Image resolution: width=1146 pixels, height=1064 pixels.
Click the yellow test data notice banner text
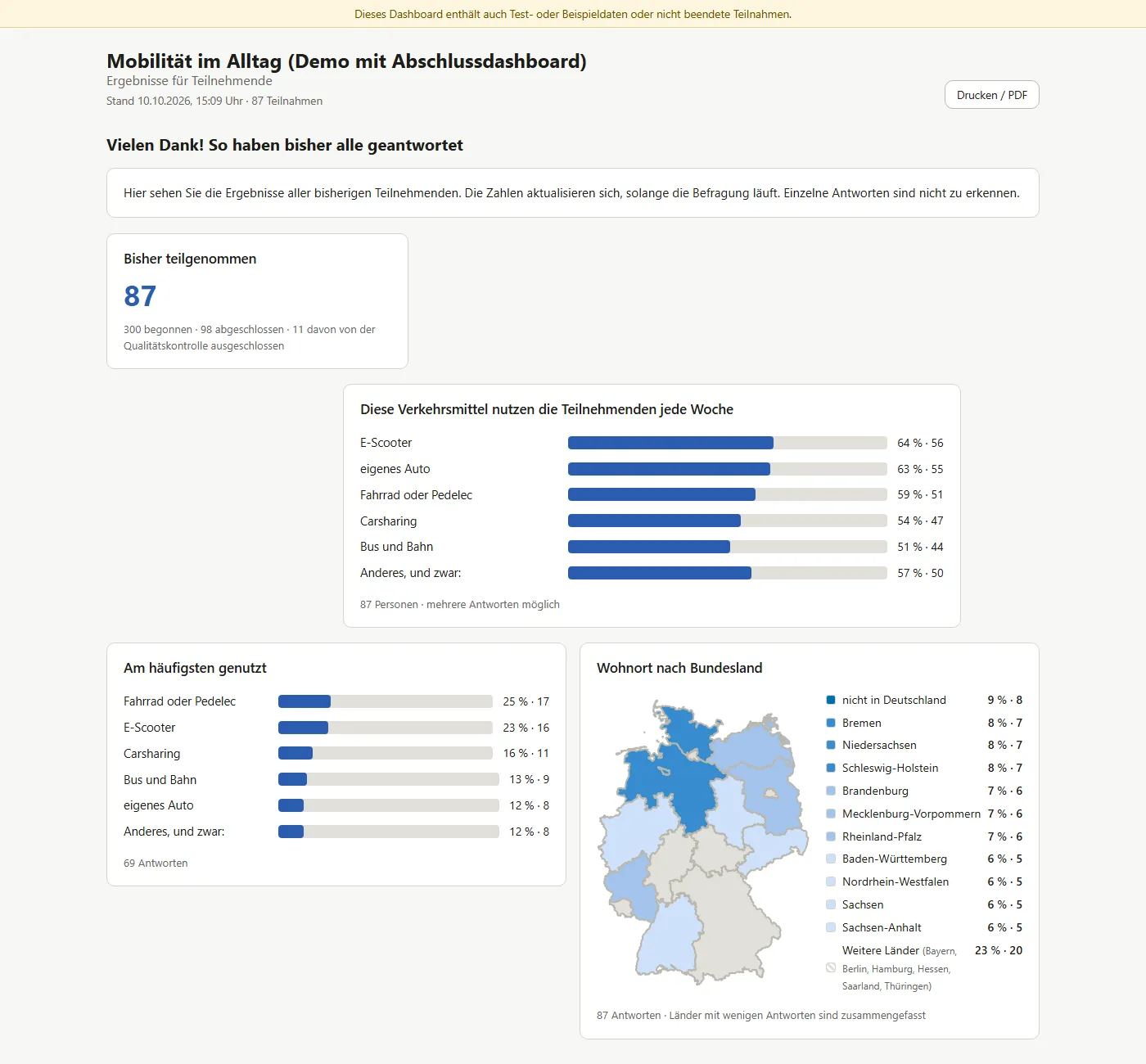click(x=573, y=14)
